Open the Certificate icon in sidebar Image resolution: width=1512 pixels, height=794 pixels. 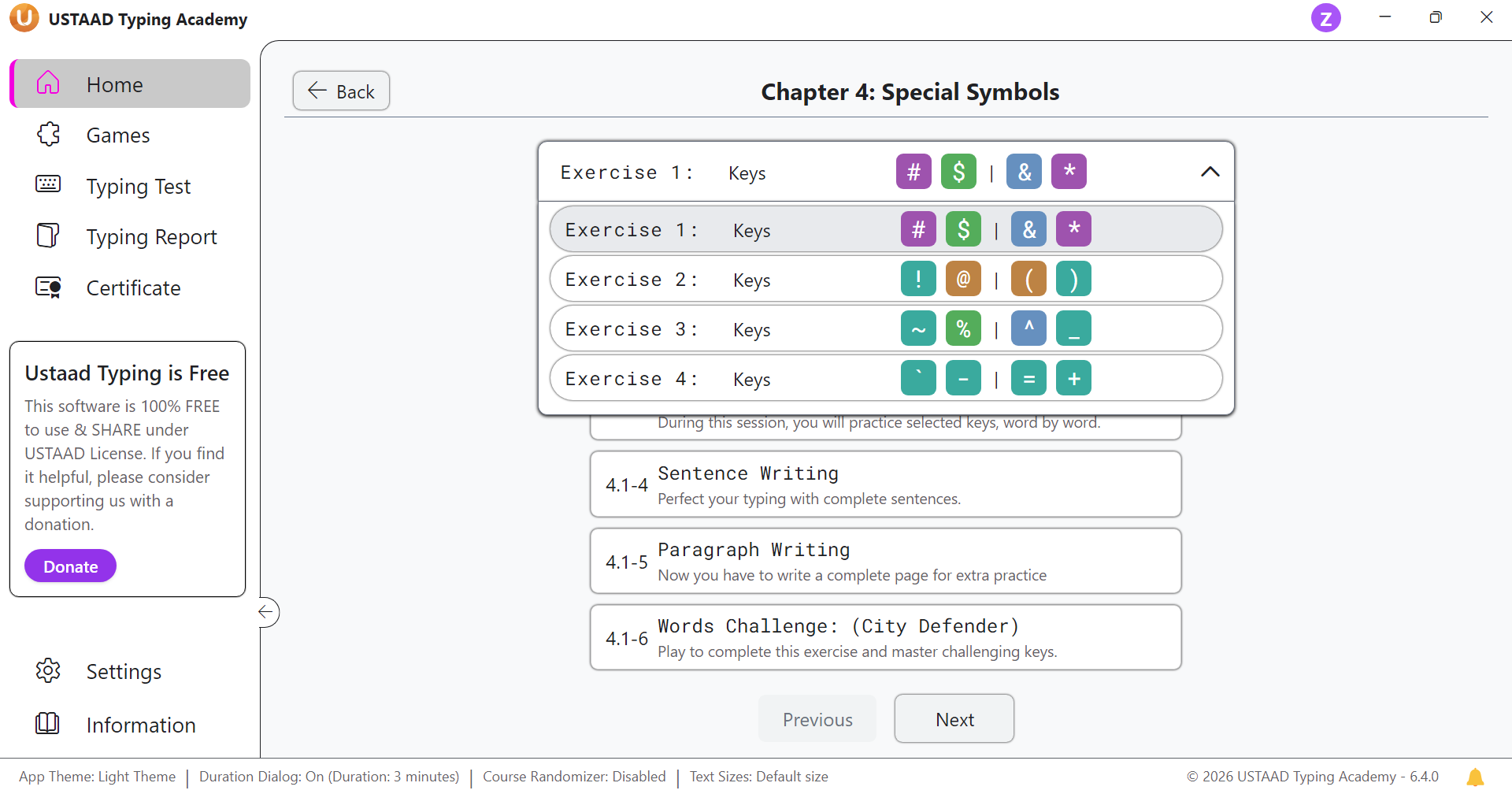[48, 288]
